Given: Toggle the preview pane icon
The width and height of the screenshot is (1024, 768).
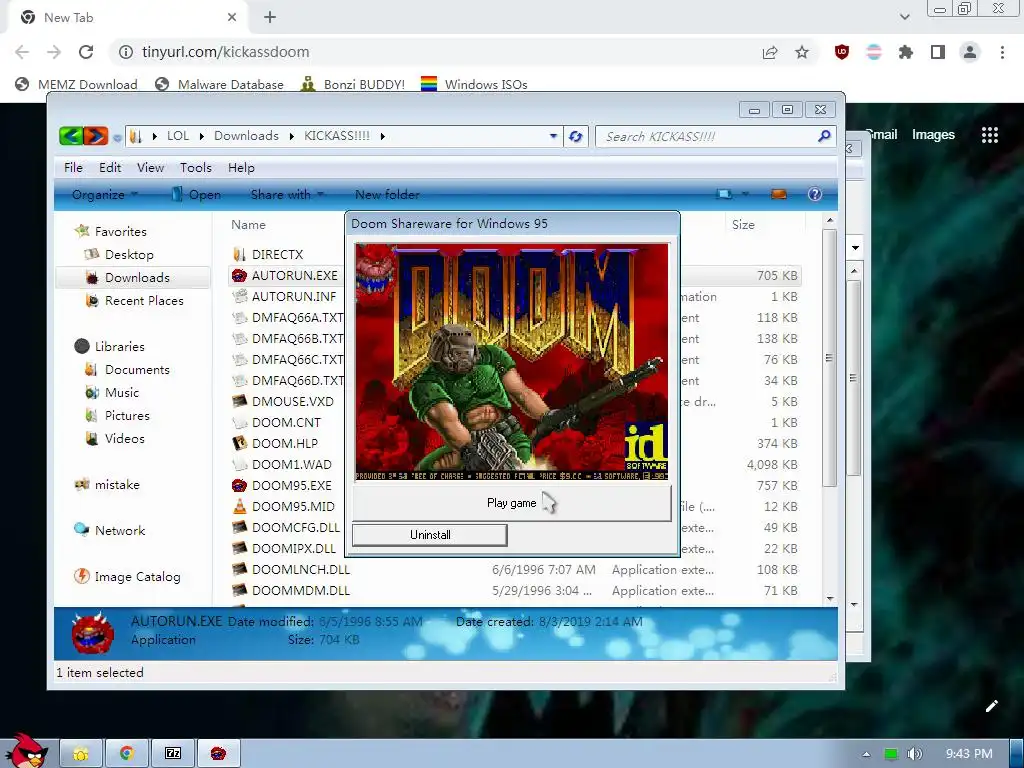Looking at the screenshot, I should [x=778, y=195].
